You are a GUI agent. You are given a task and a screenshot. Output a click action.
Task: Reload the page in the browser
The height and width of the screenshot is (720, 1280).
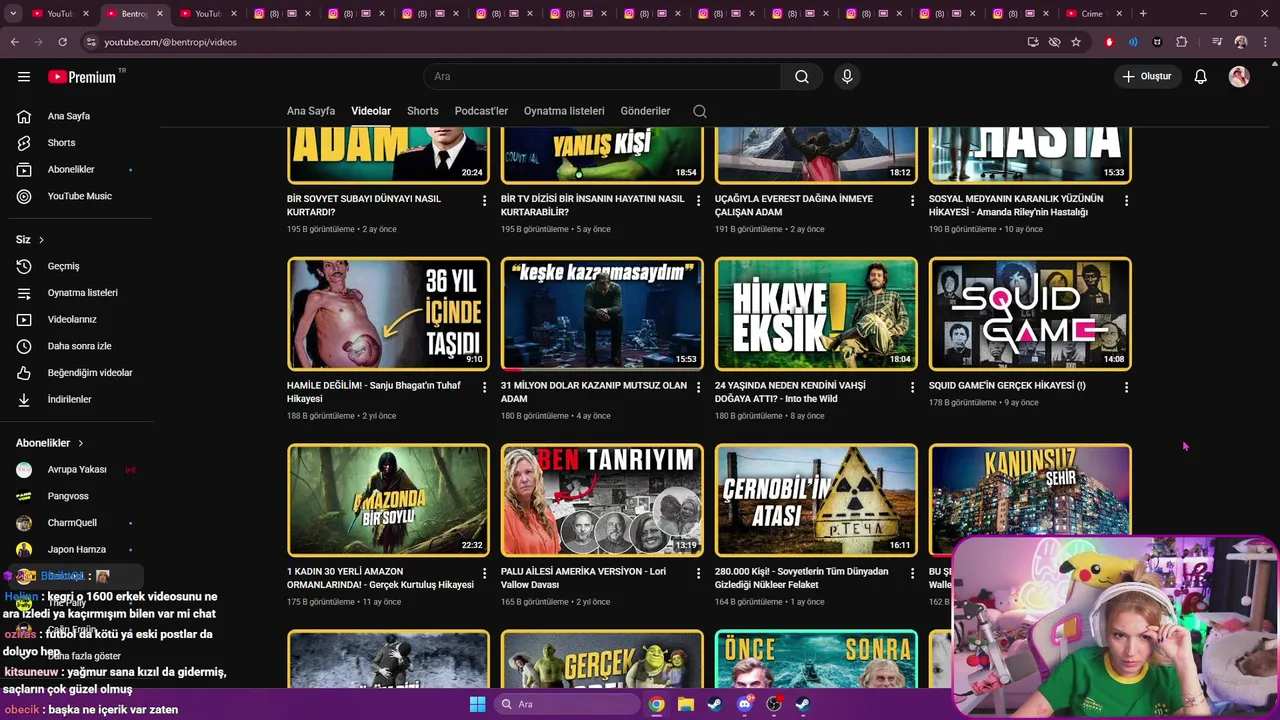(62, 42)
